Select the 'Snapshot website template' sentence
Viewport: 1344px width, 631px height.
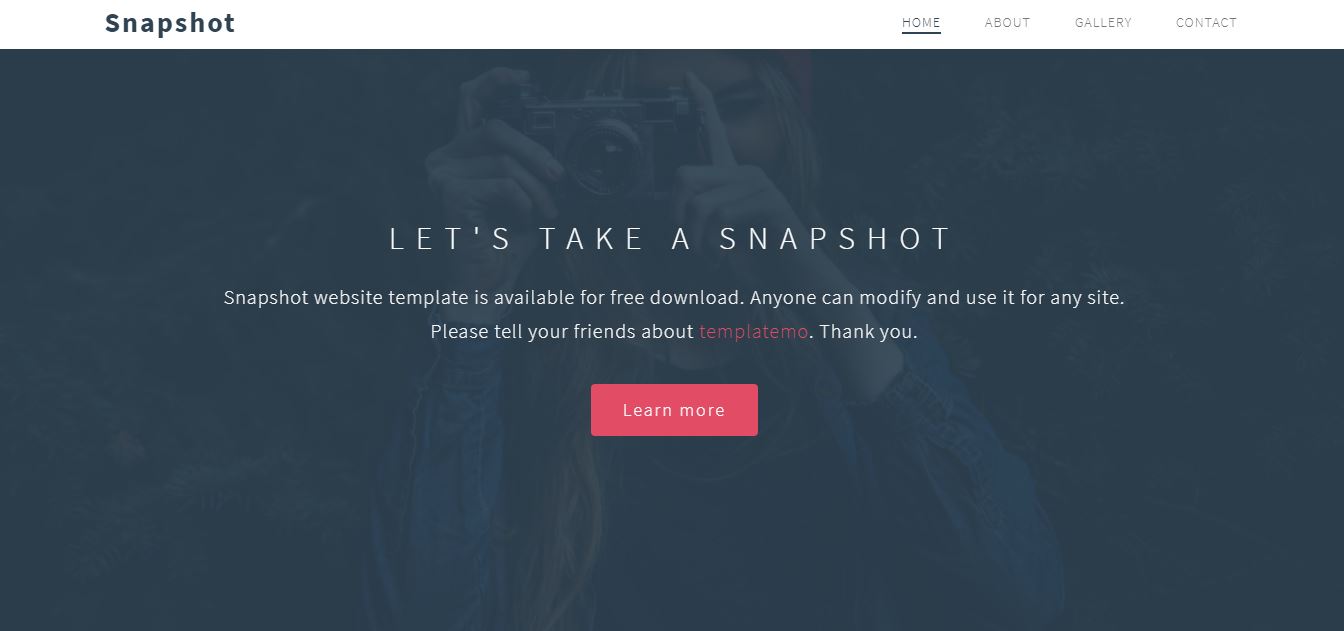coord(674,298)
